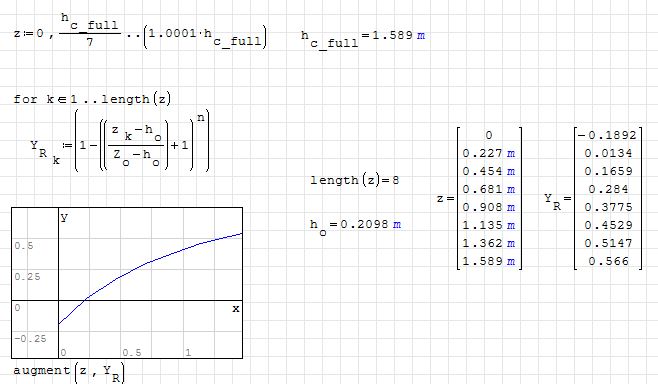
Task: Click the y axis label on plot
Action: point(64,217)
